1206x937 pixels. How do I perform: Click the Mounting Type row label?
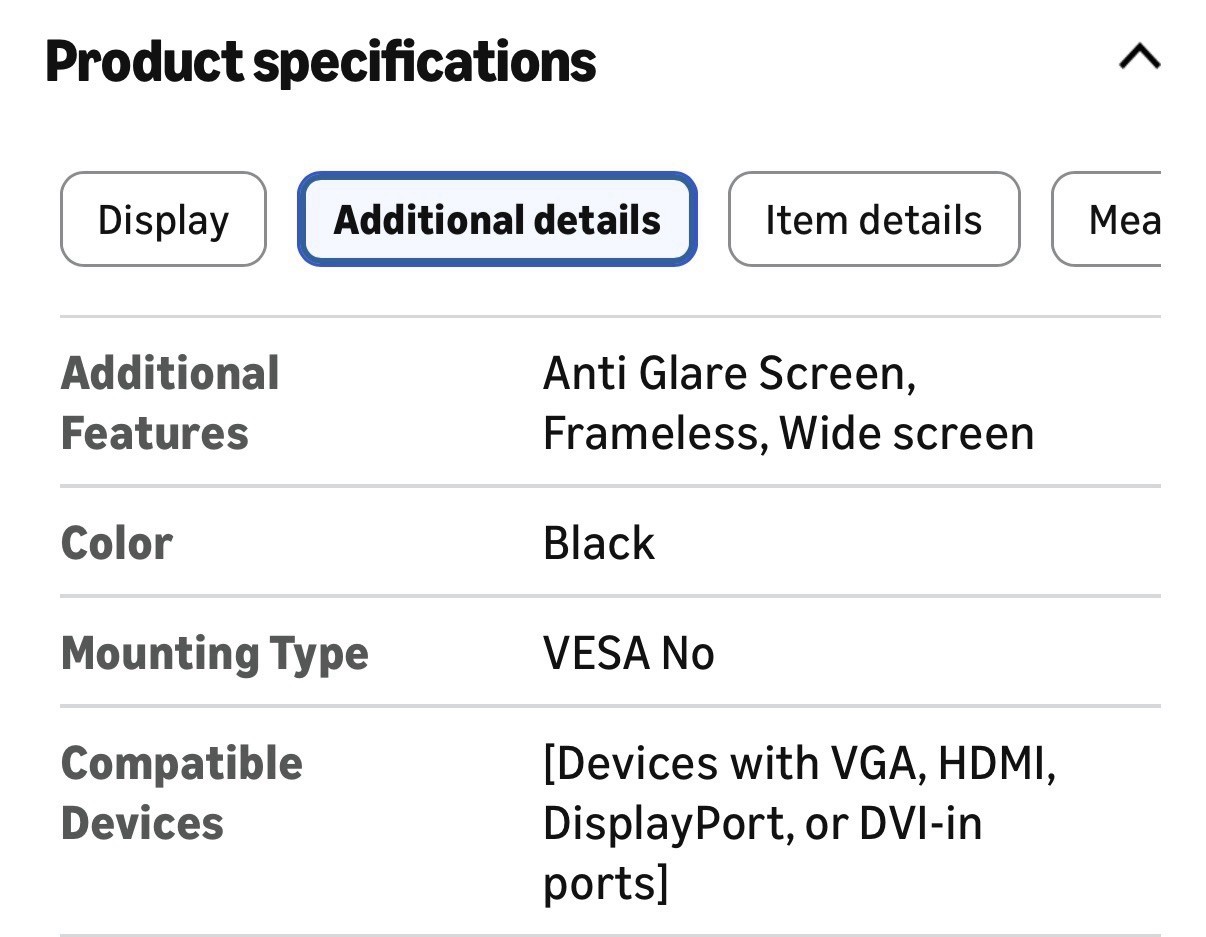[215, 654]
